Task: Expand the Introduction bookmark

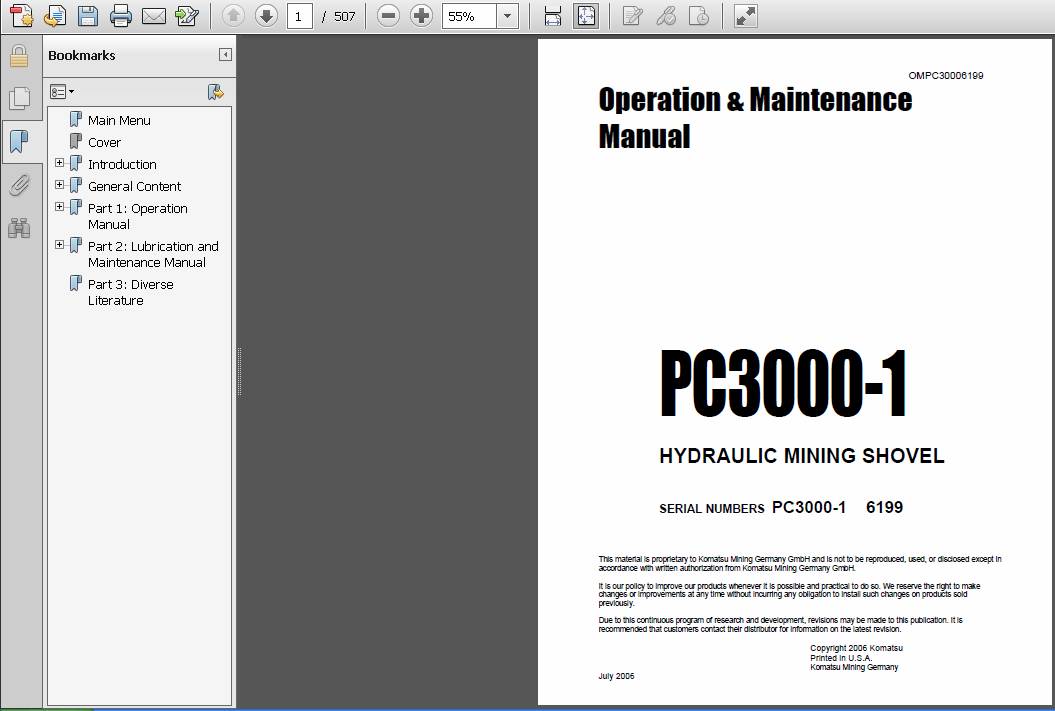Action: (x=59, y=163)
